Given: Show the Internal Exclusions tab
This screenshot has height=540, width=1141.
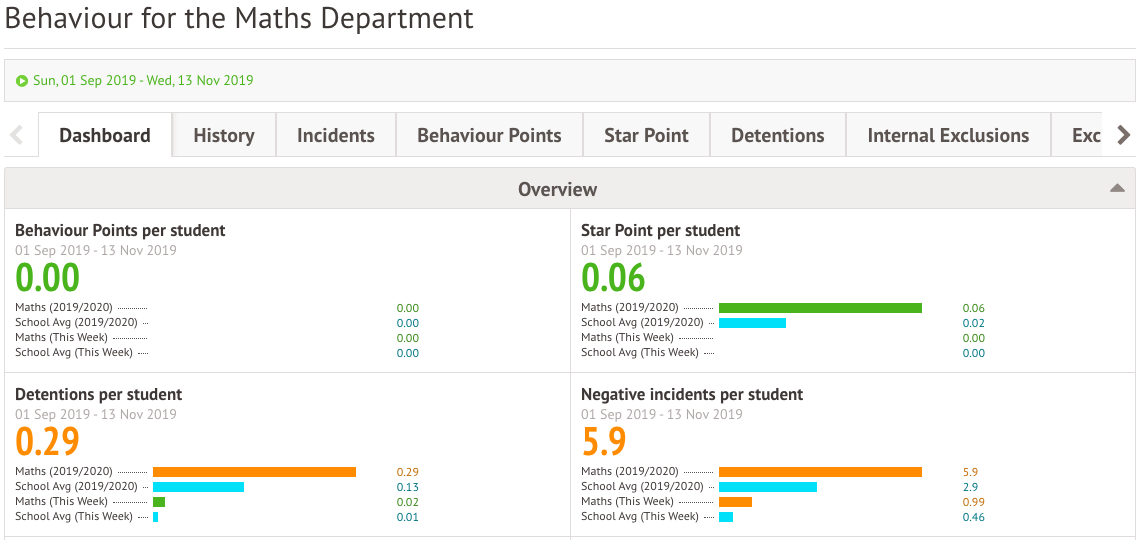Looking at the screenshot, I should coord(947,135).
